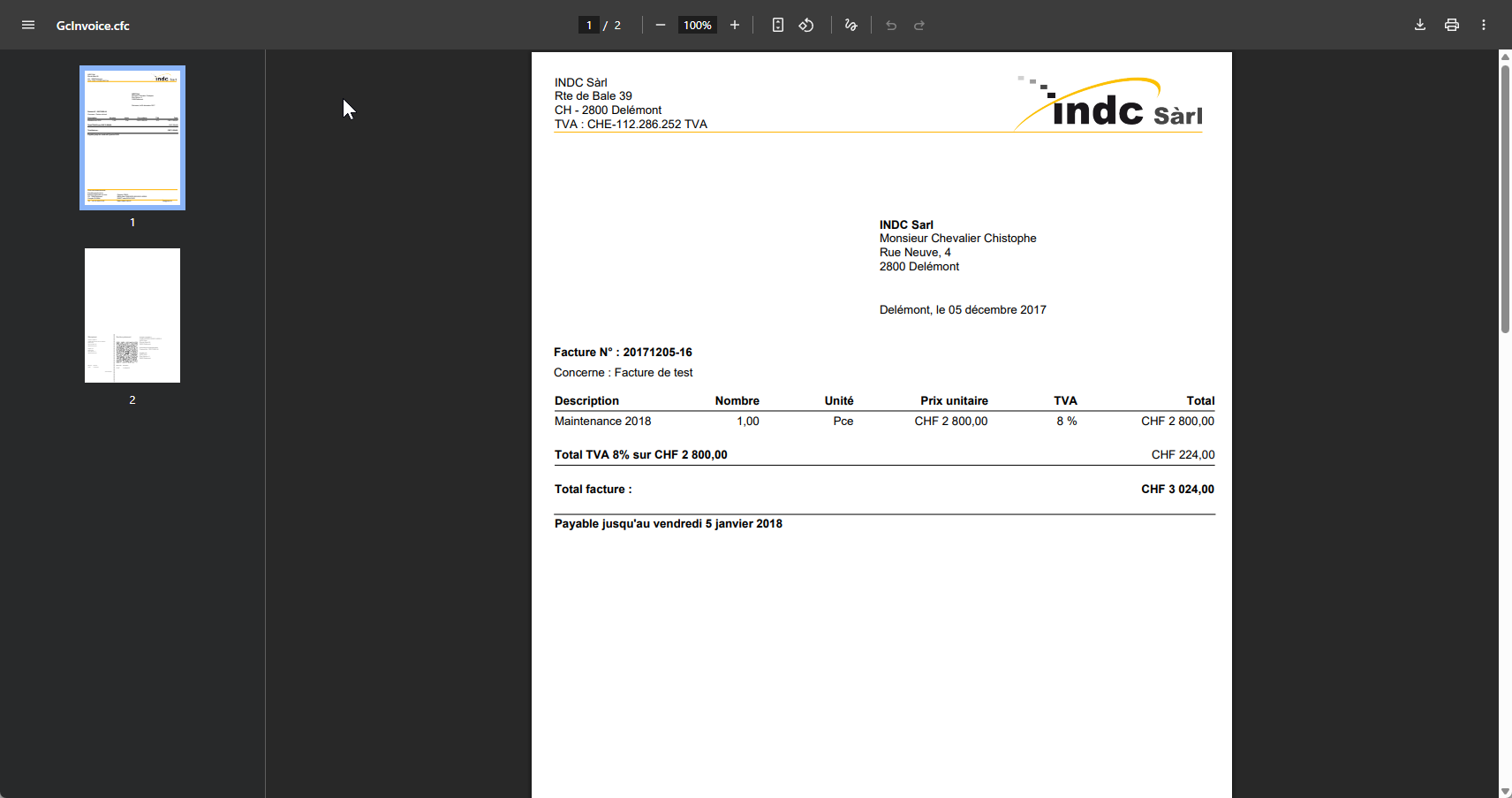Viewport: 1512px width, 798px height.
Task: Download the PDF file
Action: coord(1419,25)
